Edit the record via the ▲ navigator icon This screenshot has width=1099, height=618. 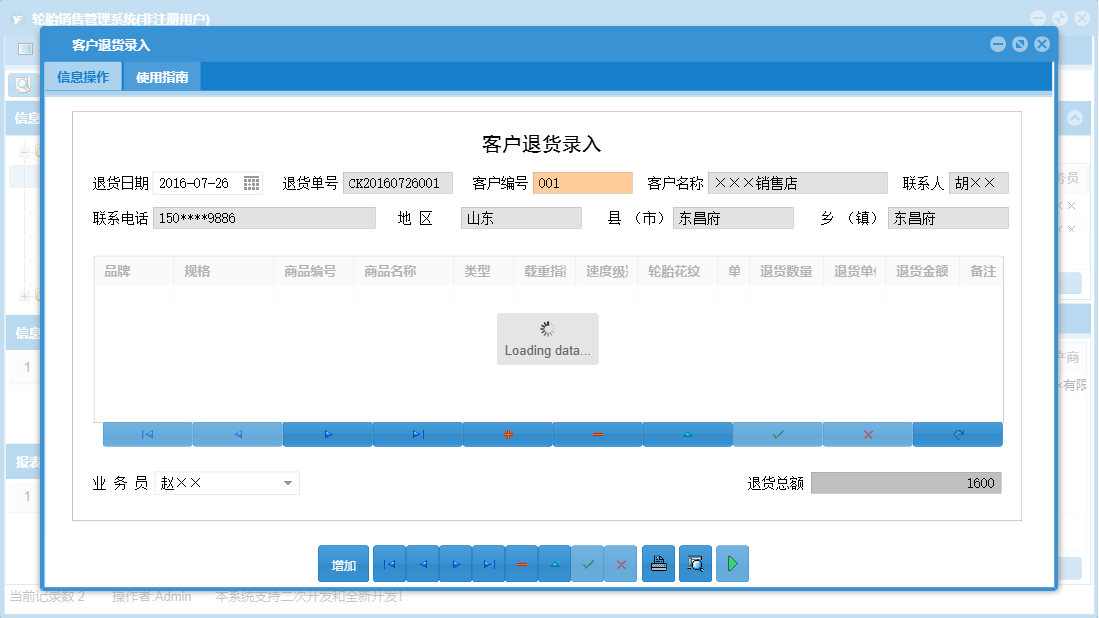pyautogui.click(x=687, y=434)
